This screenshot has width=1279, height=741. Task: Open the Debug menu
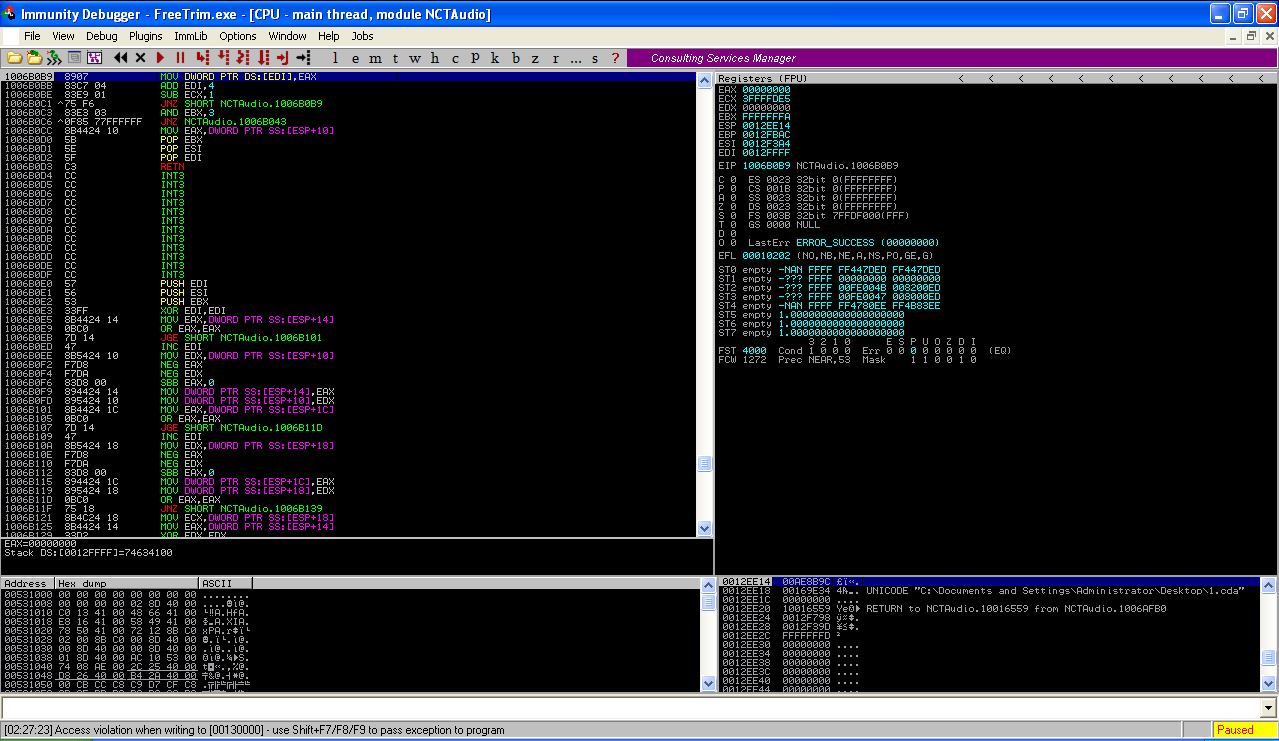[102, 36]
